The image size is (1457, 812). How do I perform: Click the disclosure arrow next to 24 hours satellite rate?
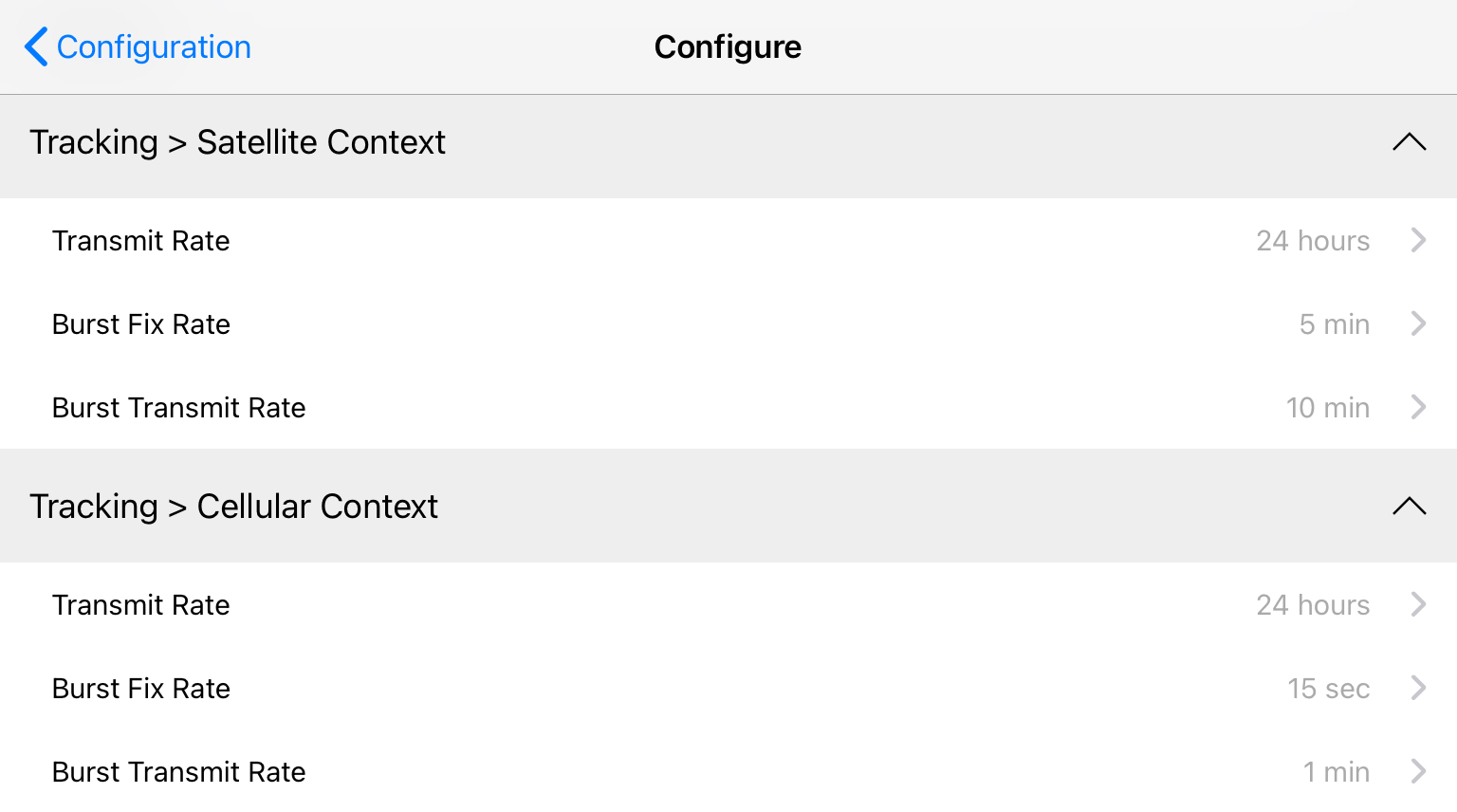(1419, 241)
